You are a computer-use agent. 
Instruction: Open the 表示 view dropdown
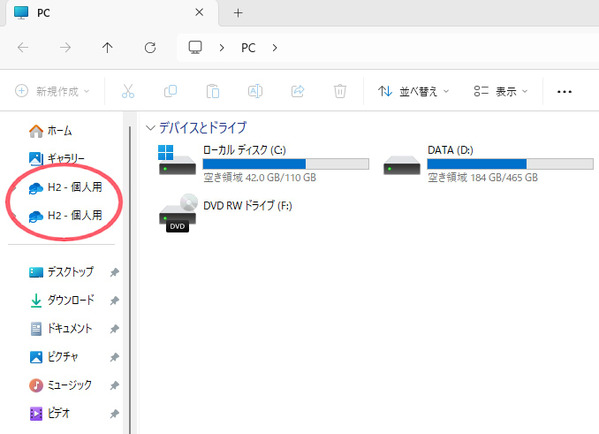(501, 91)
